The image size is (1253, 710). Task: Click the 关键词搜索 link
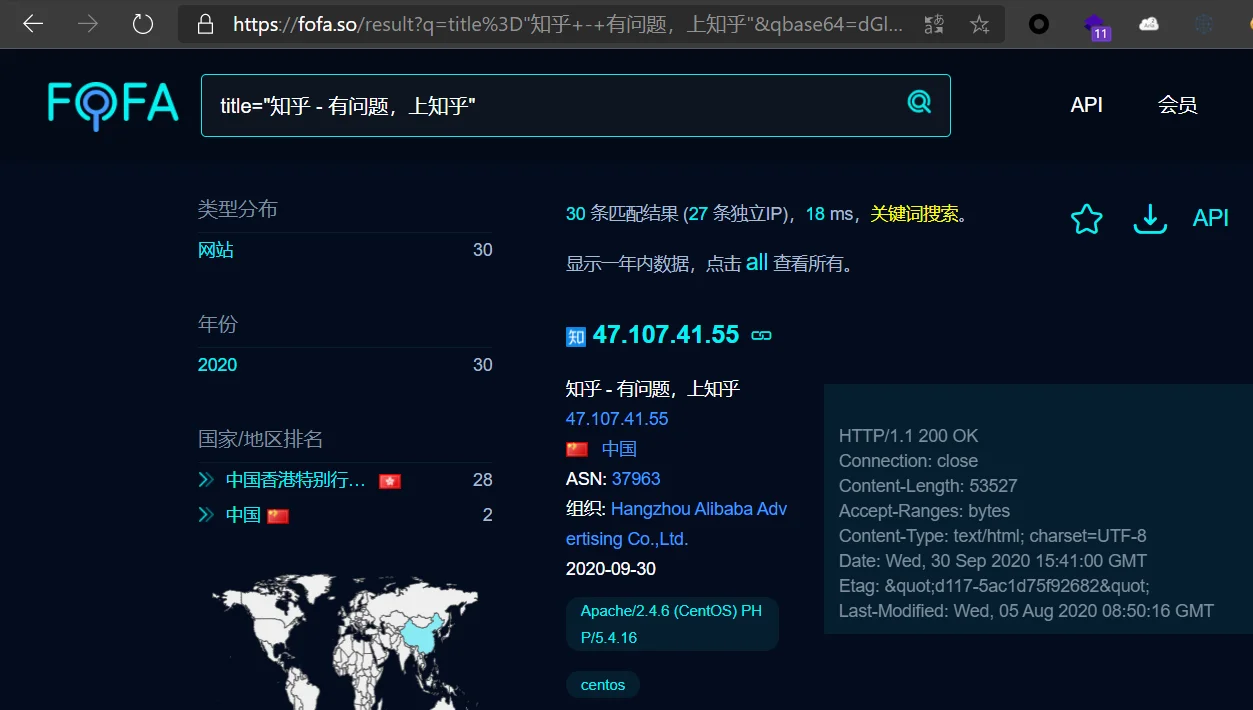[914, 213]
